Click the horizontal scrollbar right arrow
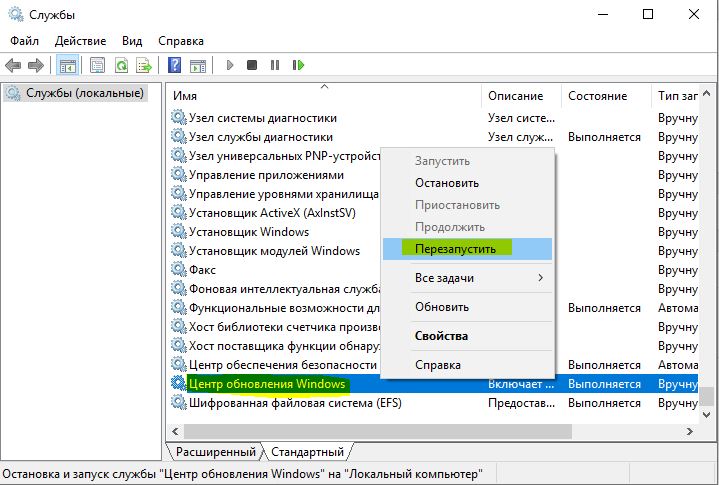The width and height of the screenshot is (719, 485). point(689,431)
